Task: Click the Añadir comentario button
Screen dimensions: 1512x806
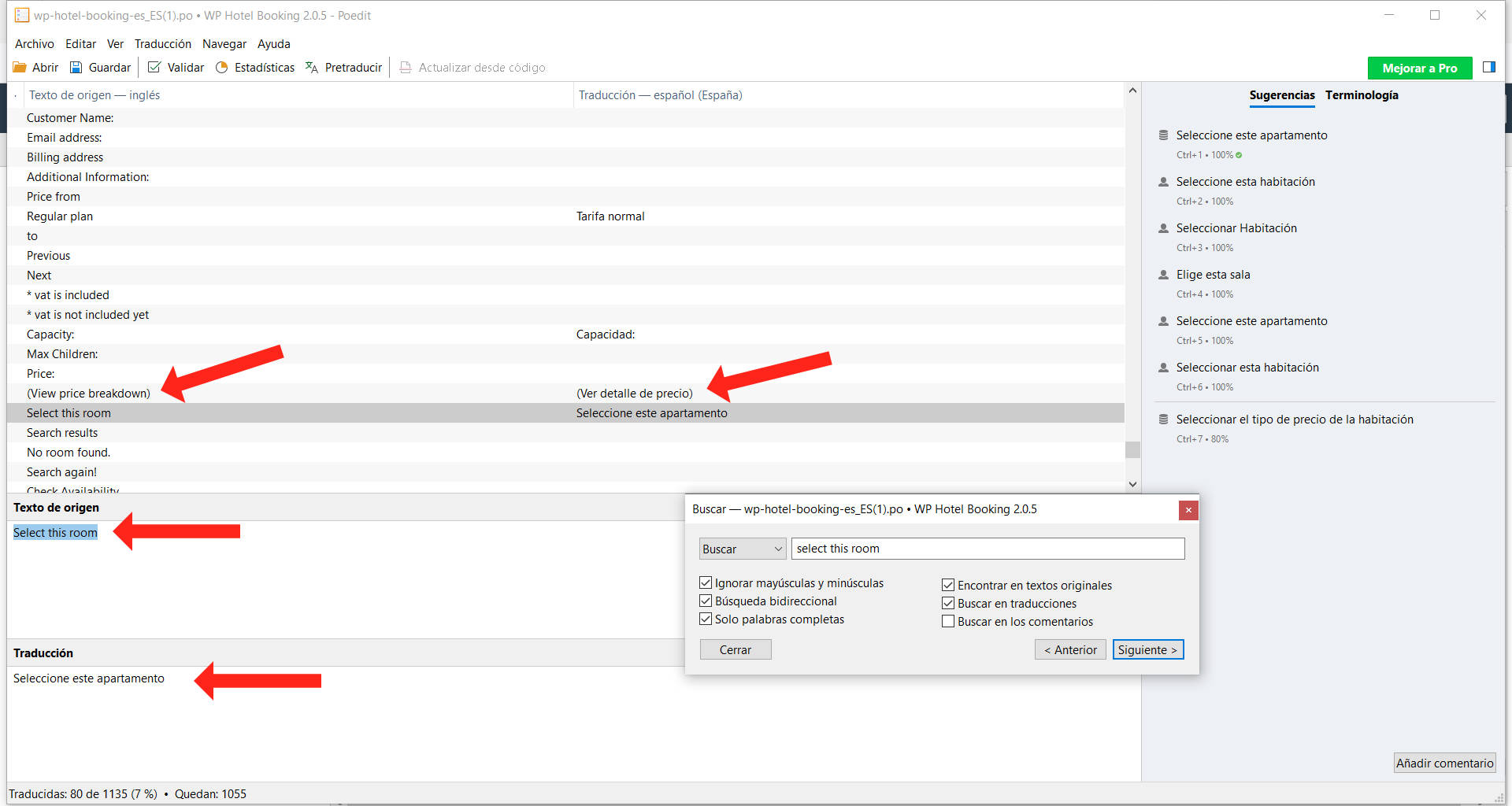Action: (1444, 763)
